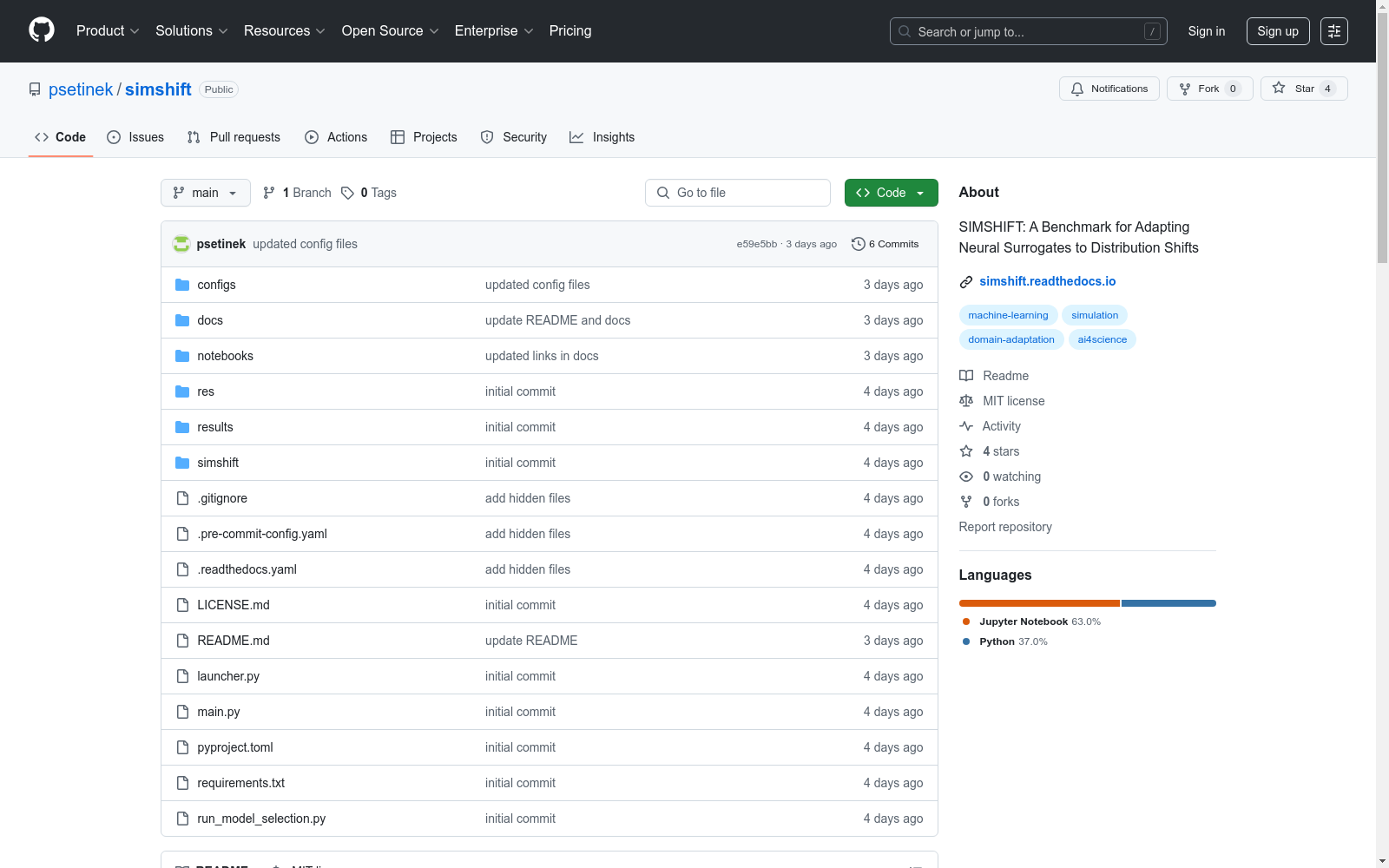Click the branch icon next to 1 Branch
The height and width of the screenshot is (868, 1389).
click(x=269, y=193)
